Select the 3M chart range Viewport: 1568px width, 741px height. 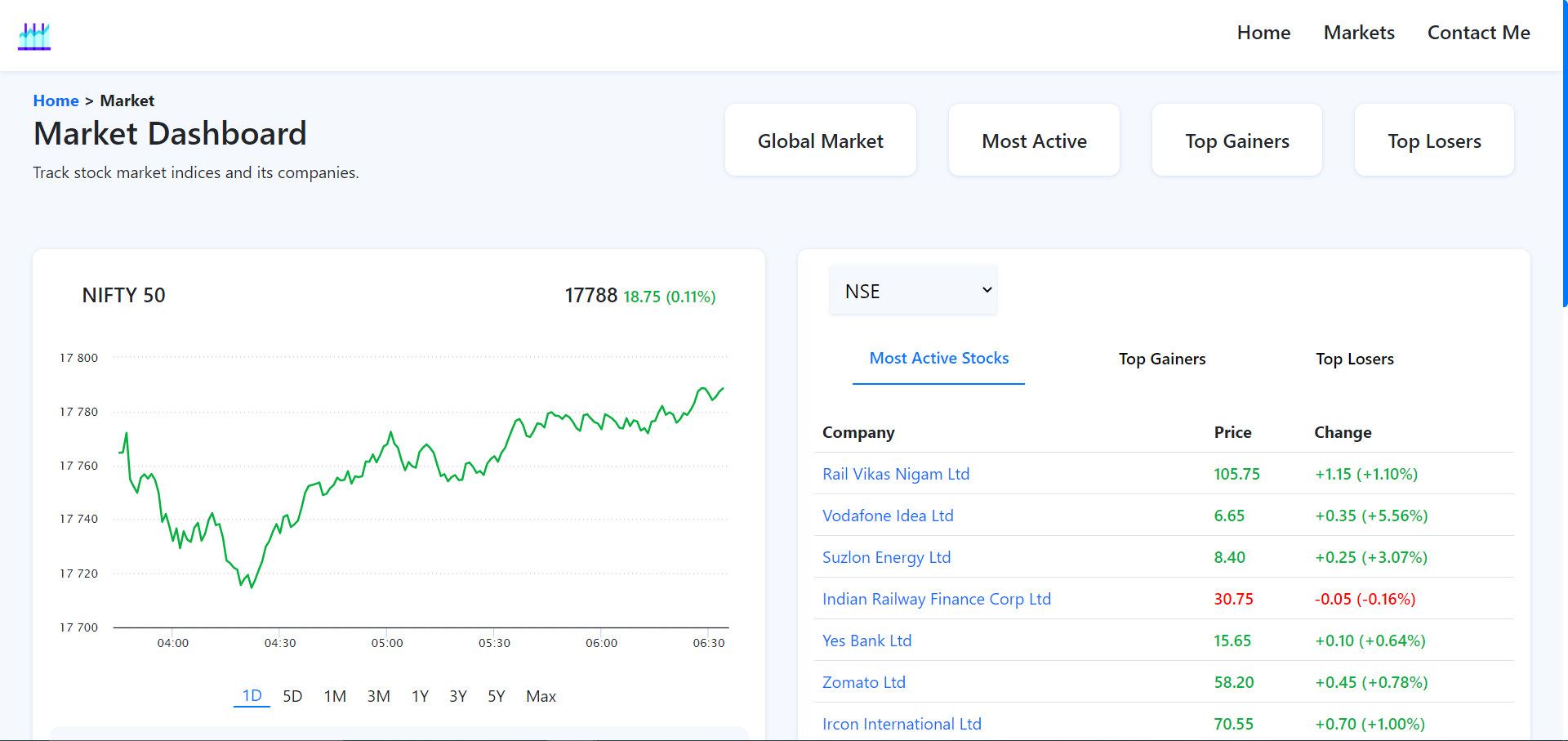tap(378, 696)
